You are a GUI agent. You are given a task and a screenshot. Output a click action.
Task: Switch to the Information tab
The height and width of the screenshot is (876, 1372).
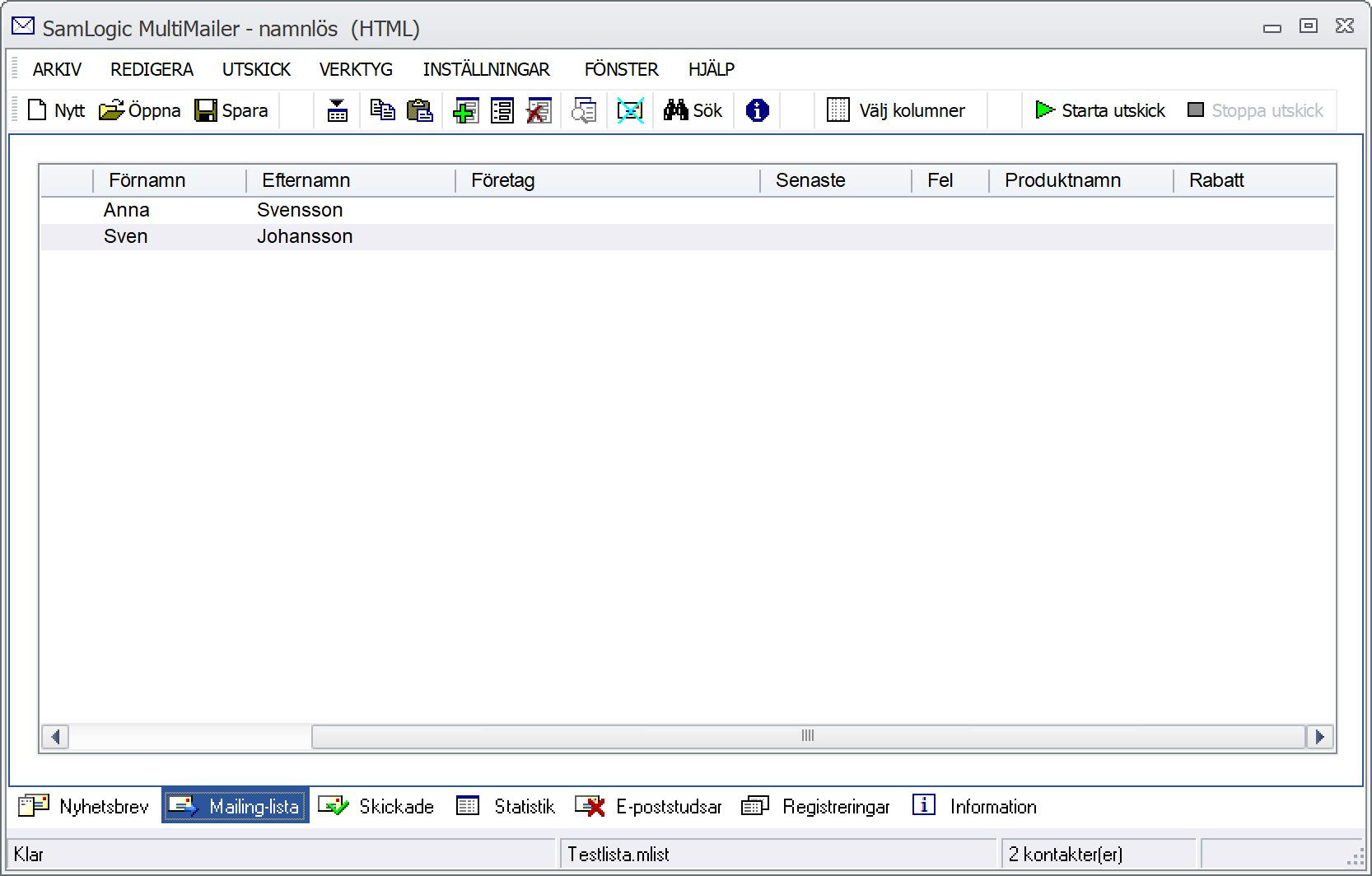tap(974, 806)
